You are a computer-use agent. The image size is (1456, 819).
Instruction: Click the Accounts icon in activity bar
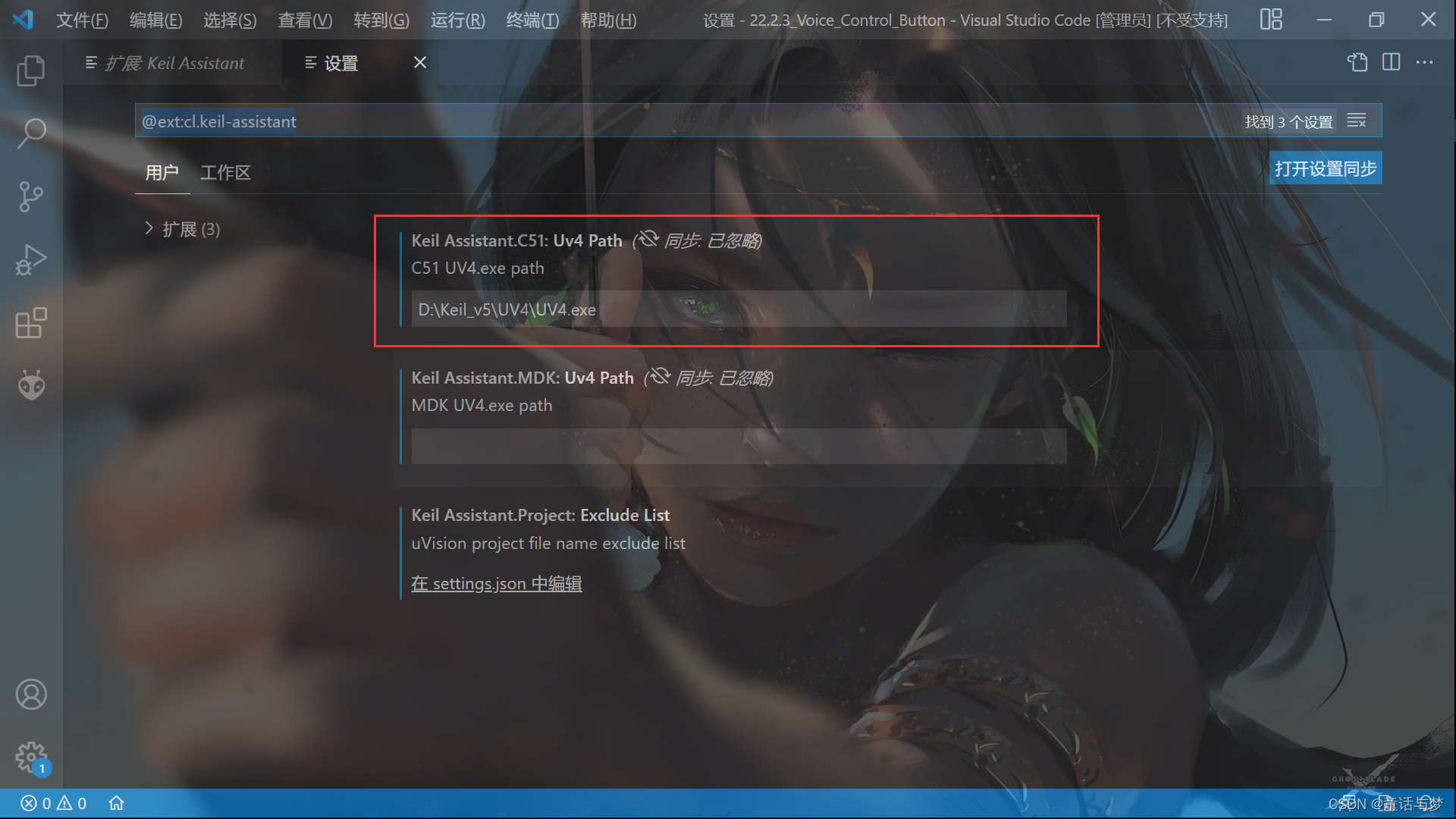coord(31,694)
